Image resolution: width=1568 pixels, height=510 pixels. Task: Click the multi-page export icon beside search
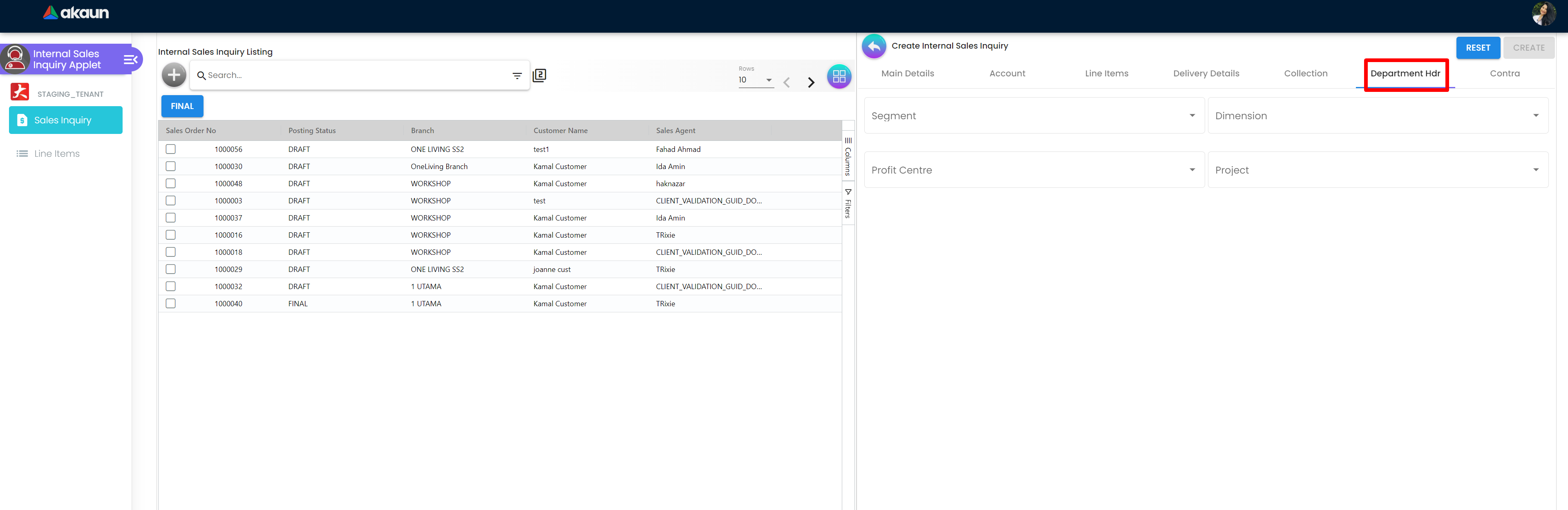(539, 76)
